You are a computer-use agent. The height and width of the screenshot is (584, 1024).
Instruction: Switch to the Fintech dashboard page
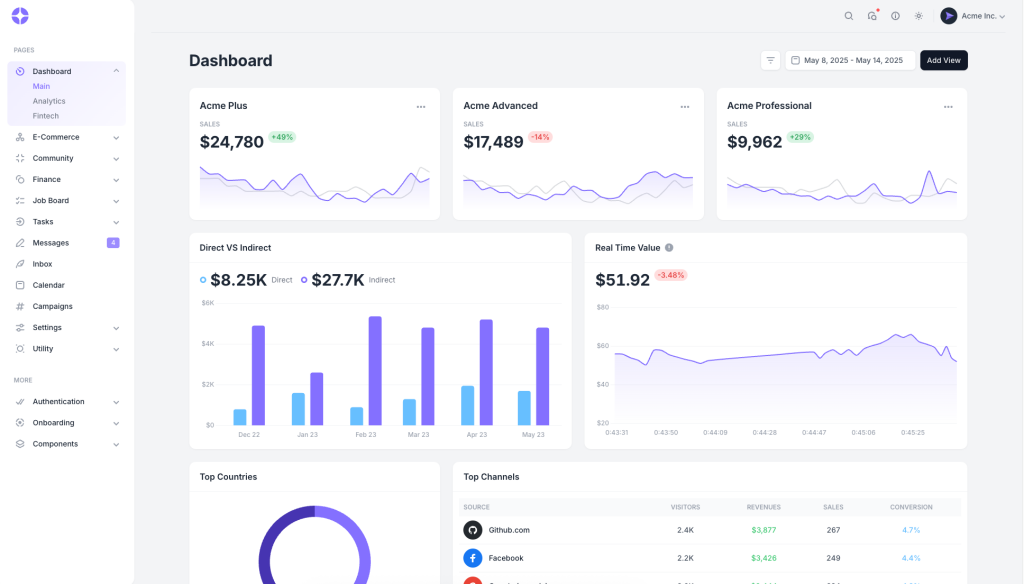click(x=48, y=115)
